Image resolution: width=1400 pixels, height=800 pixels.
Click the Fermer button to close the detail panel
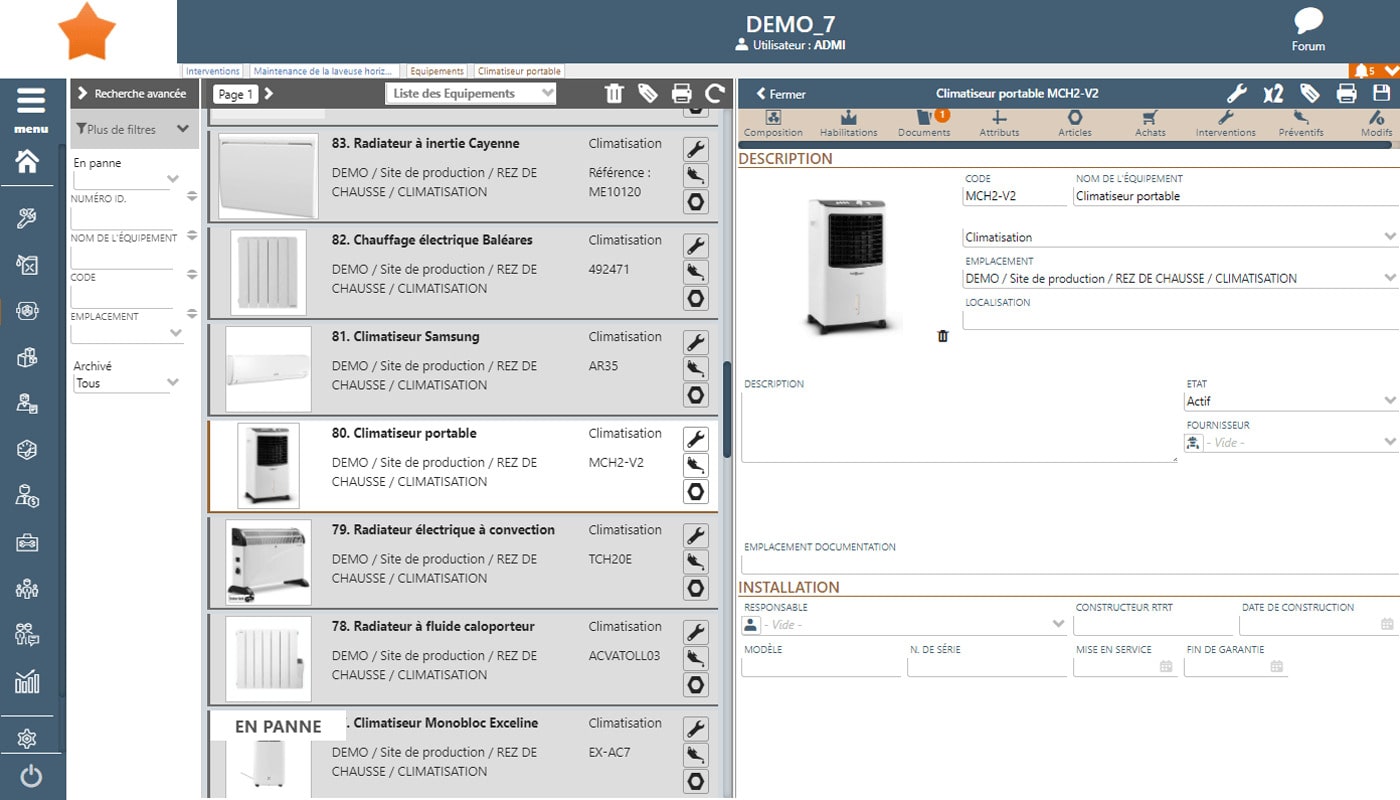tap(779, 93)
